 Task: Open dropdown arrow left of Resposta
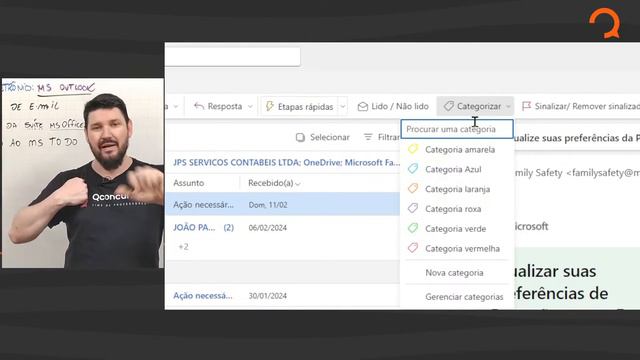tap(176, 107)
